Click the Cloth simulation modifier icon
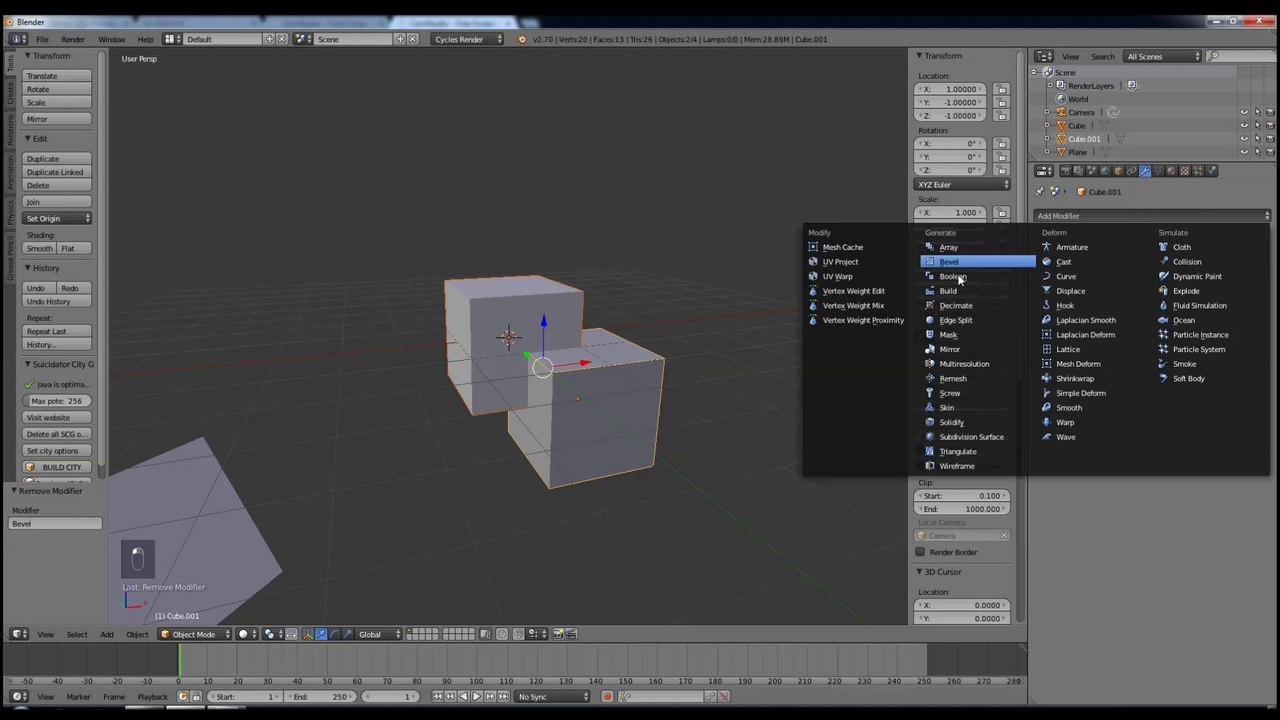This screenshot has width=1280, height=720. [x=1164, y=247]
